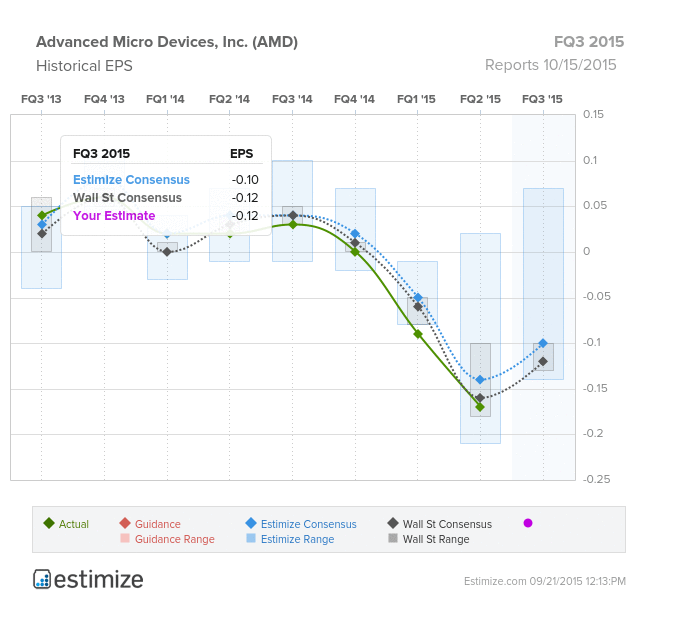This screenshot has height=620, width=675.
Task: Select the FQ4 '14 quarter label
Action: click(x=355, y=99)
